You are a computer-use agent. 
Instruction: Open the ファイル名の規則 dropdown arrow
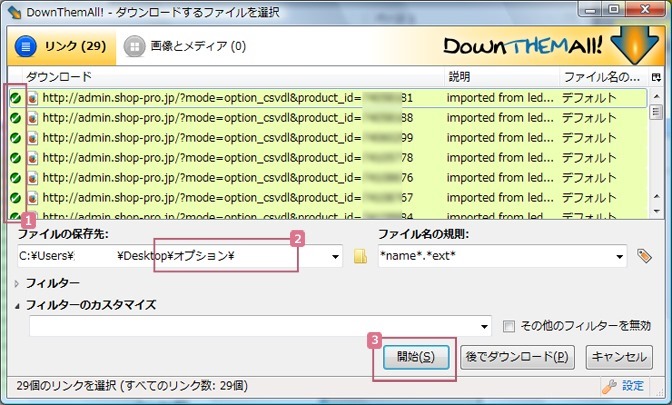point(621,256)
